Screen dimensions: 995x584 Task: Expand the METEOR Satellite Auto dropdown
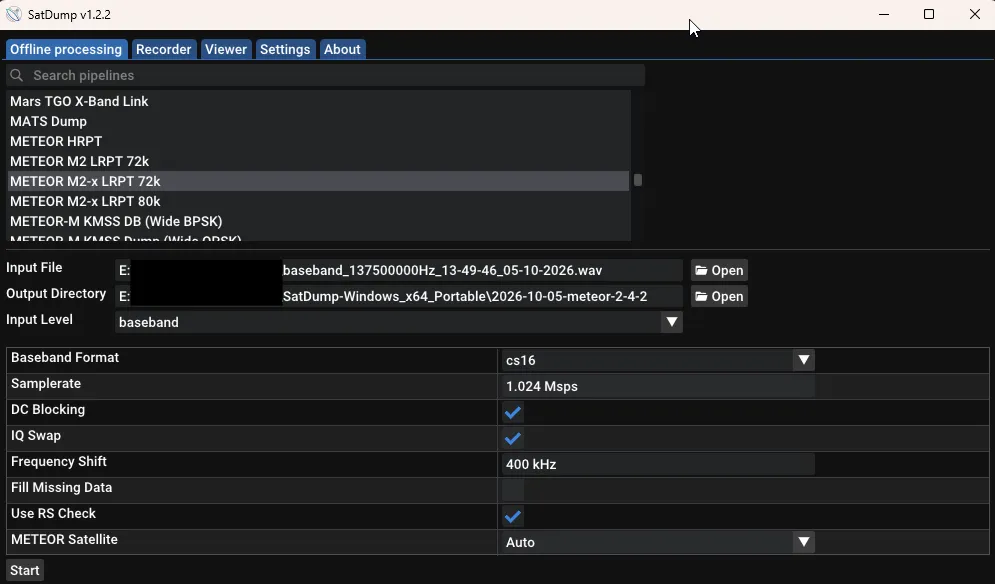pyautogui.click(x=658, y=542)
